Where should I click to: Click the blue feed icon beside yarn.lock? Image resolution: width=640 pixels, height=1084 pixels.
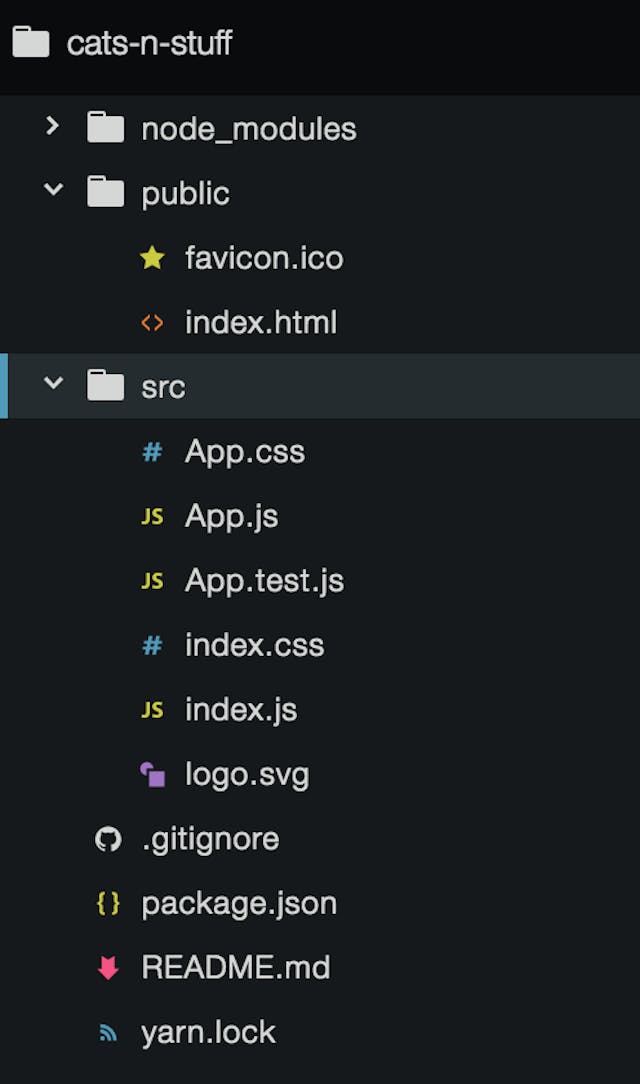pos(108,1032)
